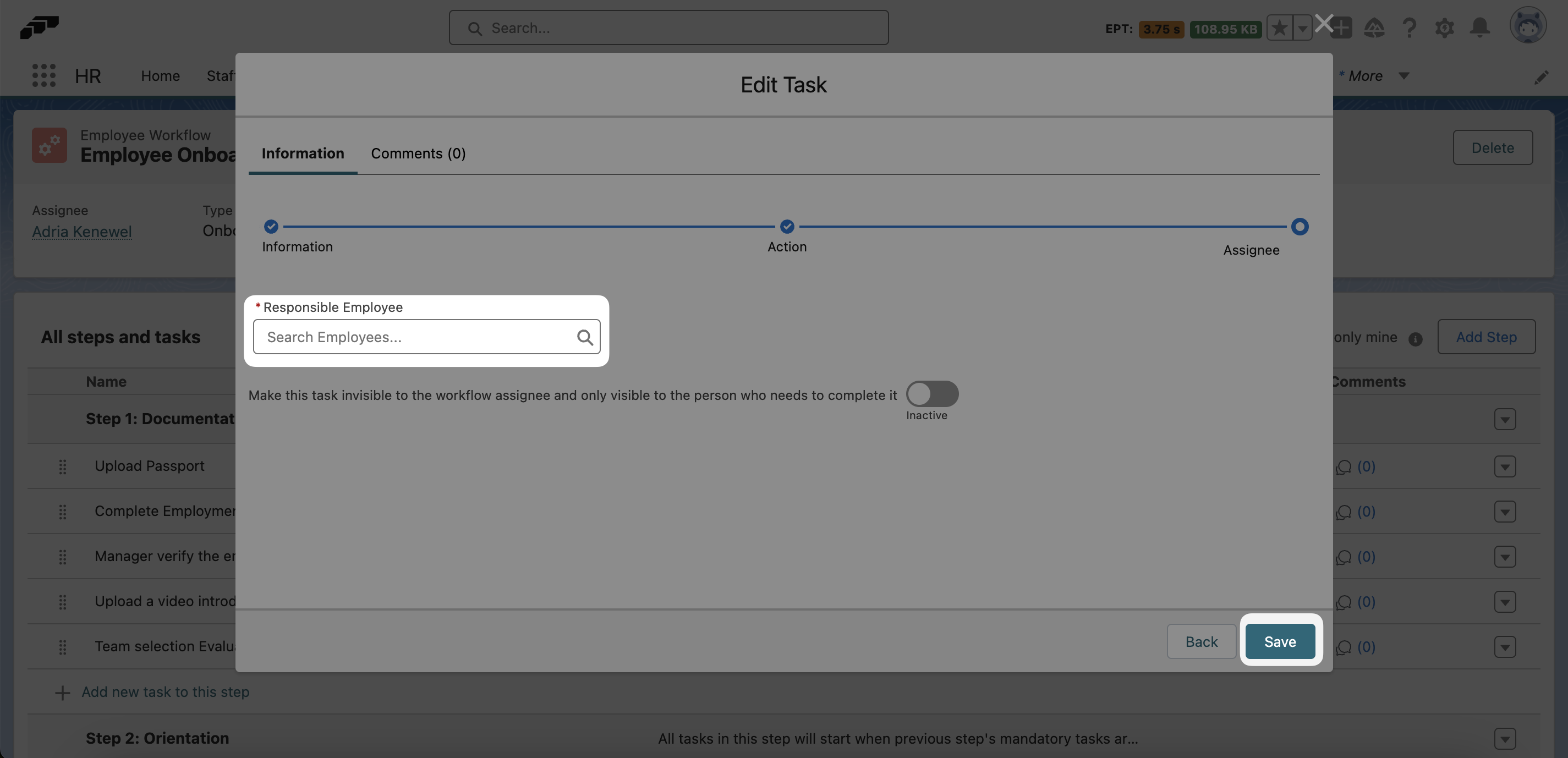
Task: Open Salesforce Setup gear menu
Action: tap(1445, 28)
